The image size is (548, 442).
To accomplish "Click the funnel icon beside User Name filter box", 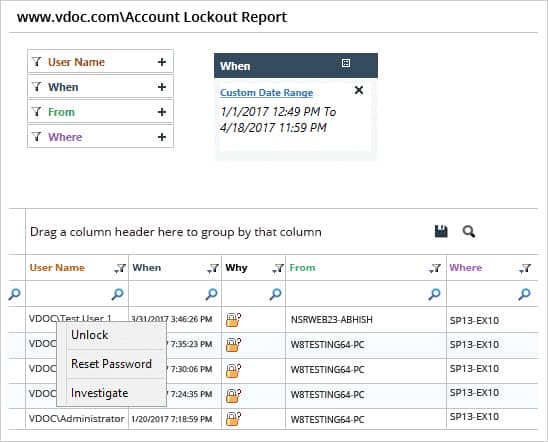I will coord(37,62).
